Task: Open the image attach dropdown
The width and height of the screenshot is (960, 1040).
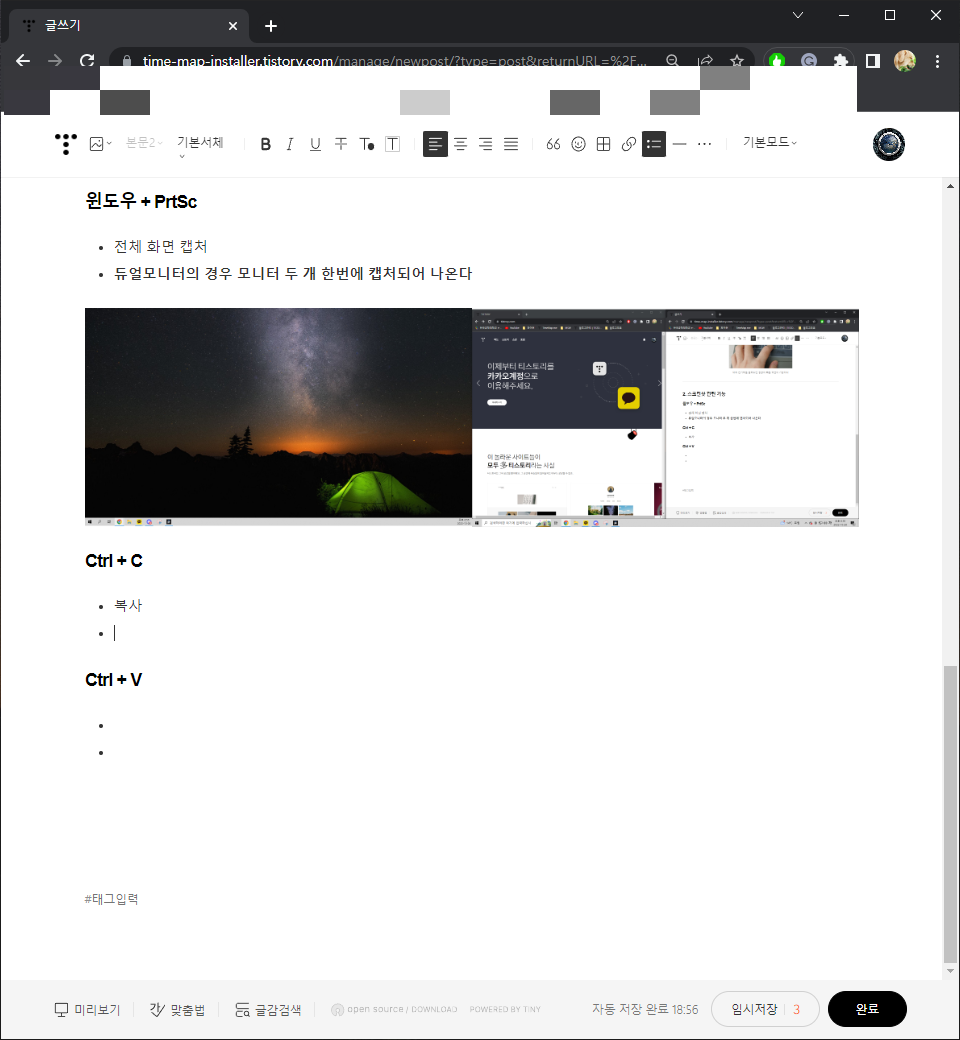Action: [100, 143]
